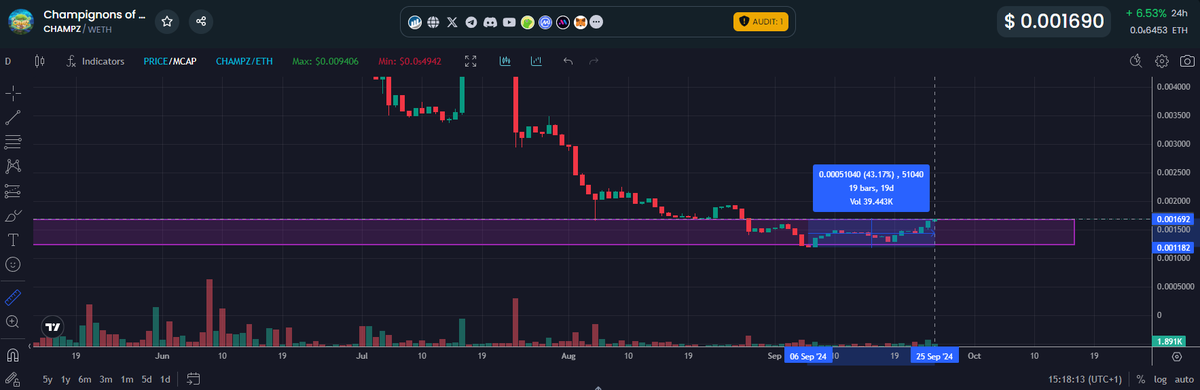
Task: Set chart range to 5y
Action: pyautogui.click(x=47, y=379)
